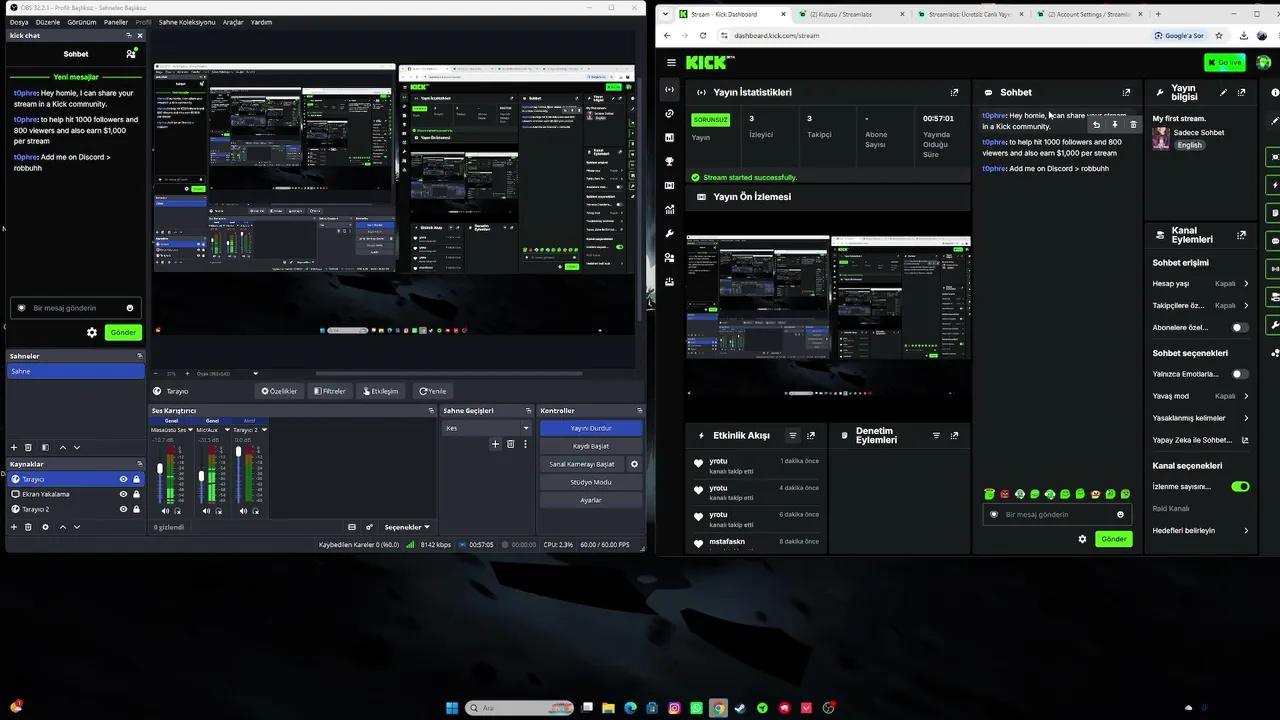The width and height of the screenshot is (1280, 720).
Task: Click the green Go live button
Action: [x=1225, y=62]
